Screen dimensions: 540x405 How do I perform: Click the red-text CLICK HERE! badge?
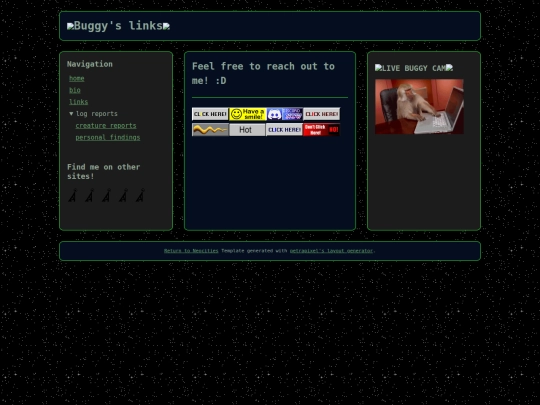click(x=322, y=114)
